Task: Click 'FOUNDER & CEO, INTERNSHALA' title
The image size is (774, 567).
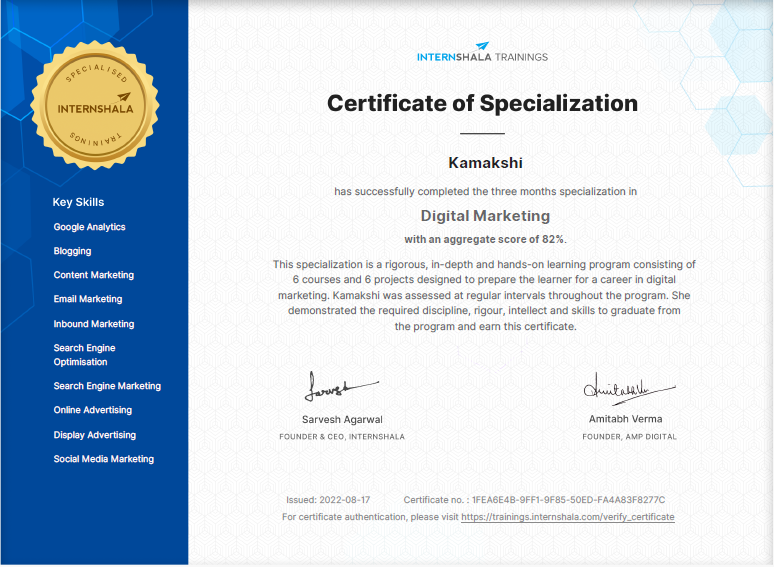Action: tap(342, 437)
